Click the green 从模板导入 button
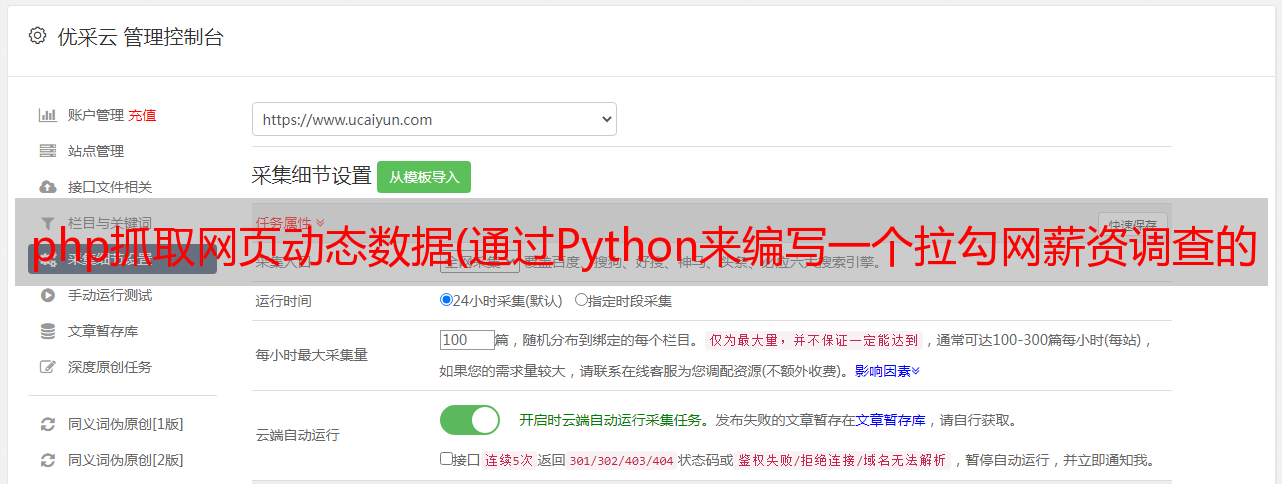Image resolution: width=1282 pixels, height=484 pixels. (x=424, y=177)
